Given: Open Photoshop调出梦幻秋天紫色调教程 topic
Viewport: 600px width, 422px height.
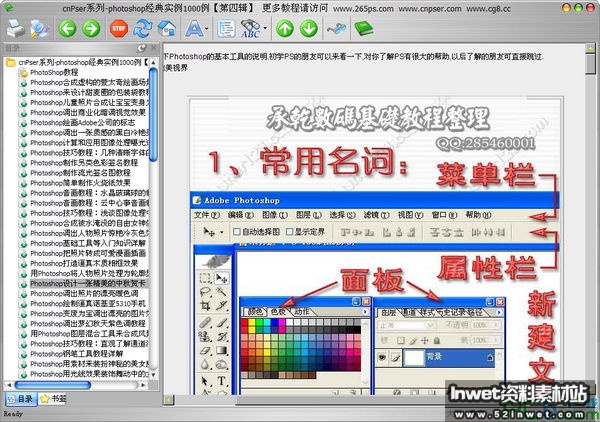Looking at the screenshot, I should coord(88,324).
